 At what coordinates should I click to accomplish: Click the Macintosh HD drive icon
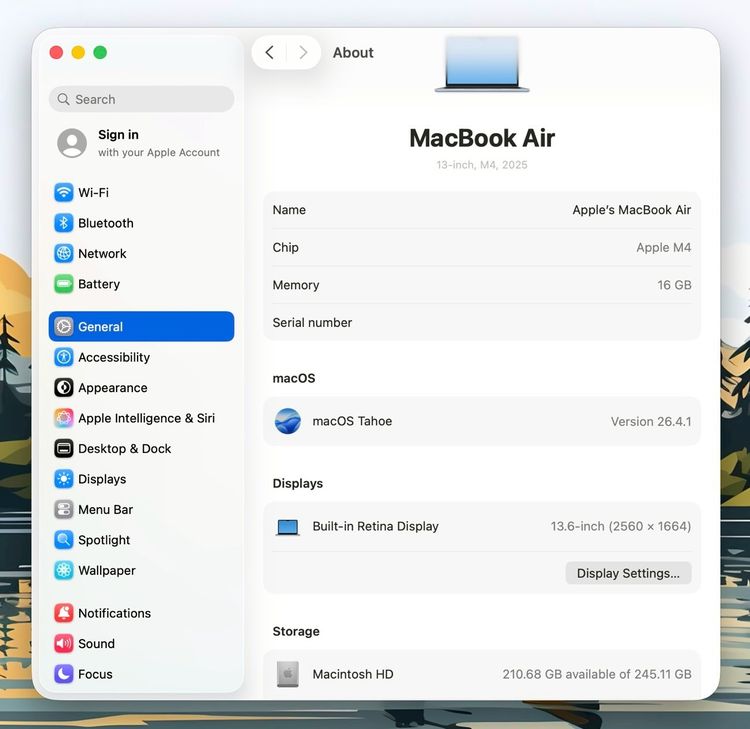click(x=288, y=674)
